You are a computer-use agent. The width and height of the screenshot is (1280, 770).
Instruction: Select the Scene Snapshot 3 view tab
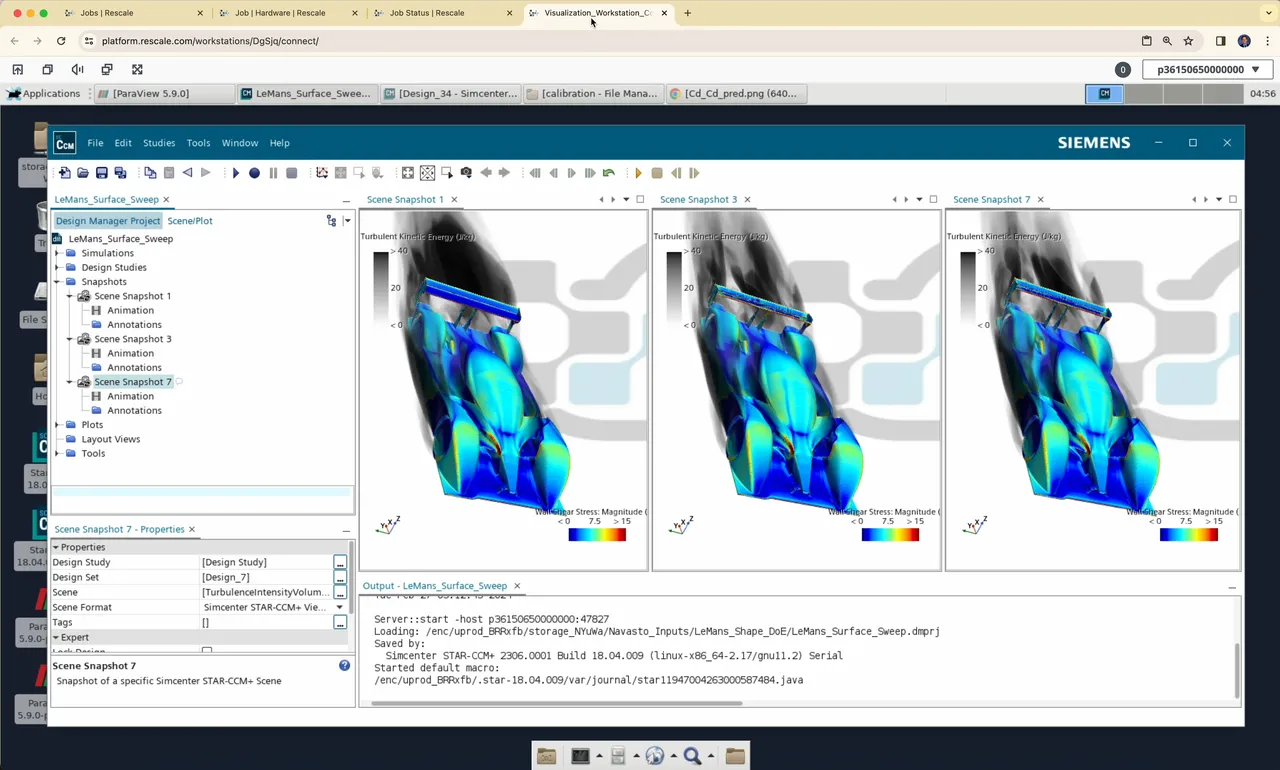[x=698, y=199]
